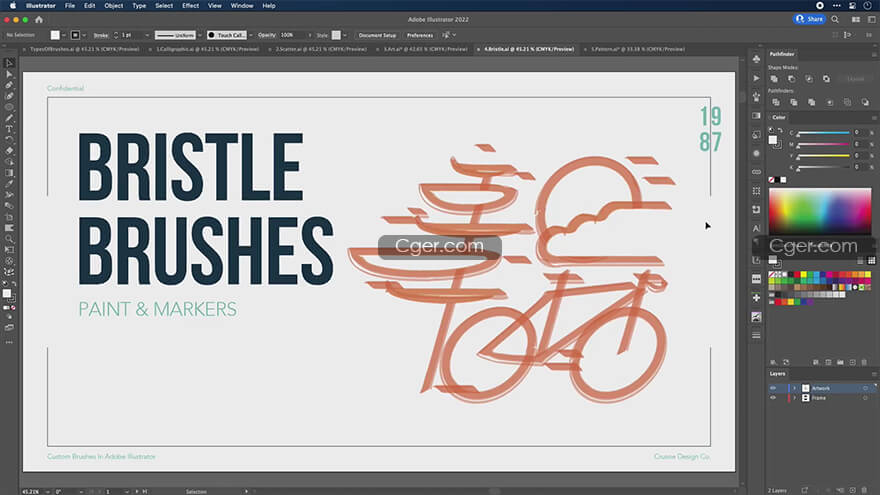The width and height of the screenshot is (880, 495).
Task: Click target circle of Frame layer
Action: point(865,398)
